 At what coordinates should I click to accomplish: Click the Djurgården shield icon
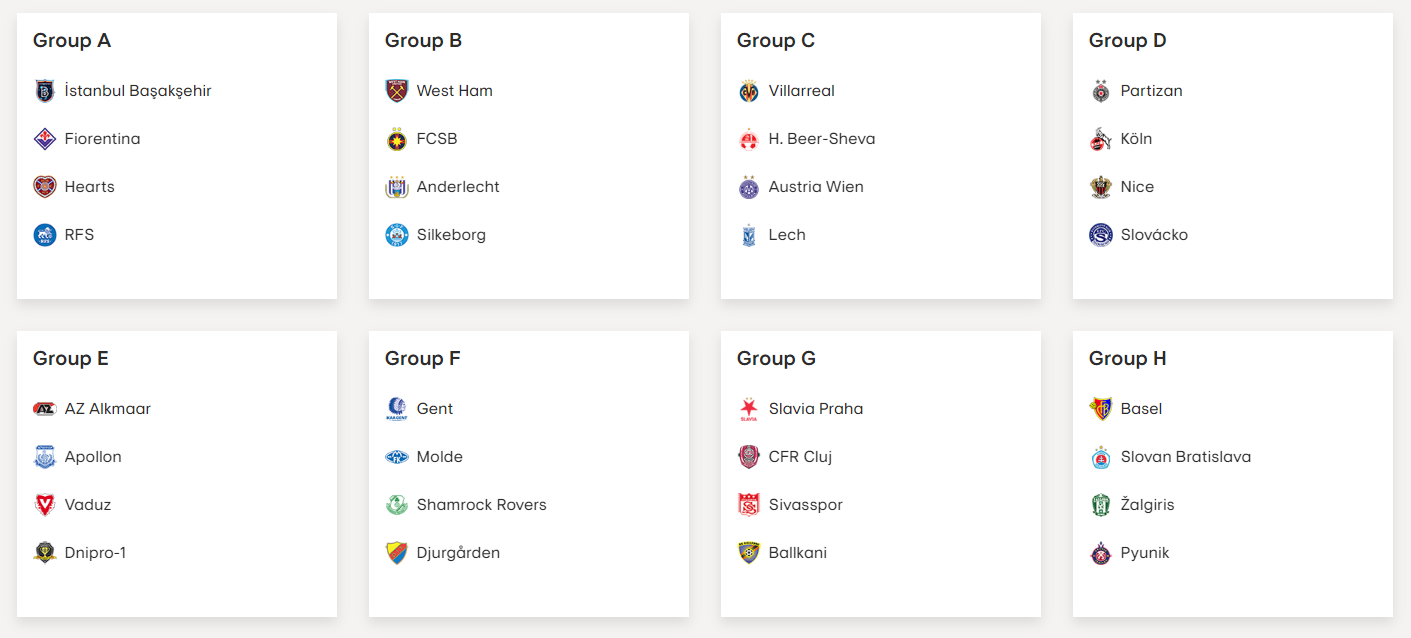397,553
